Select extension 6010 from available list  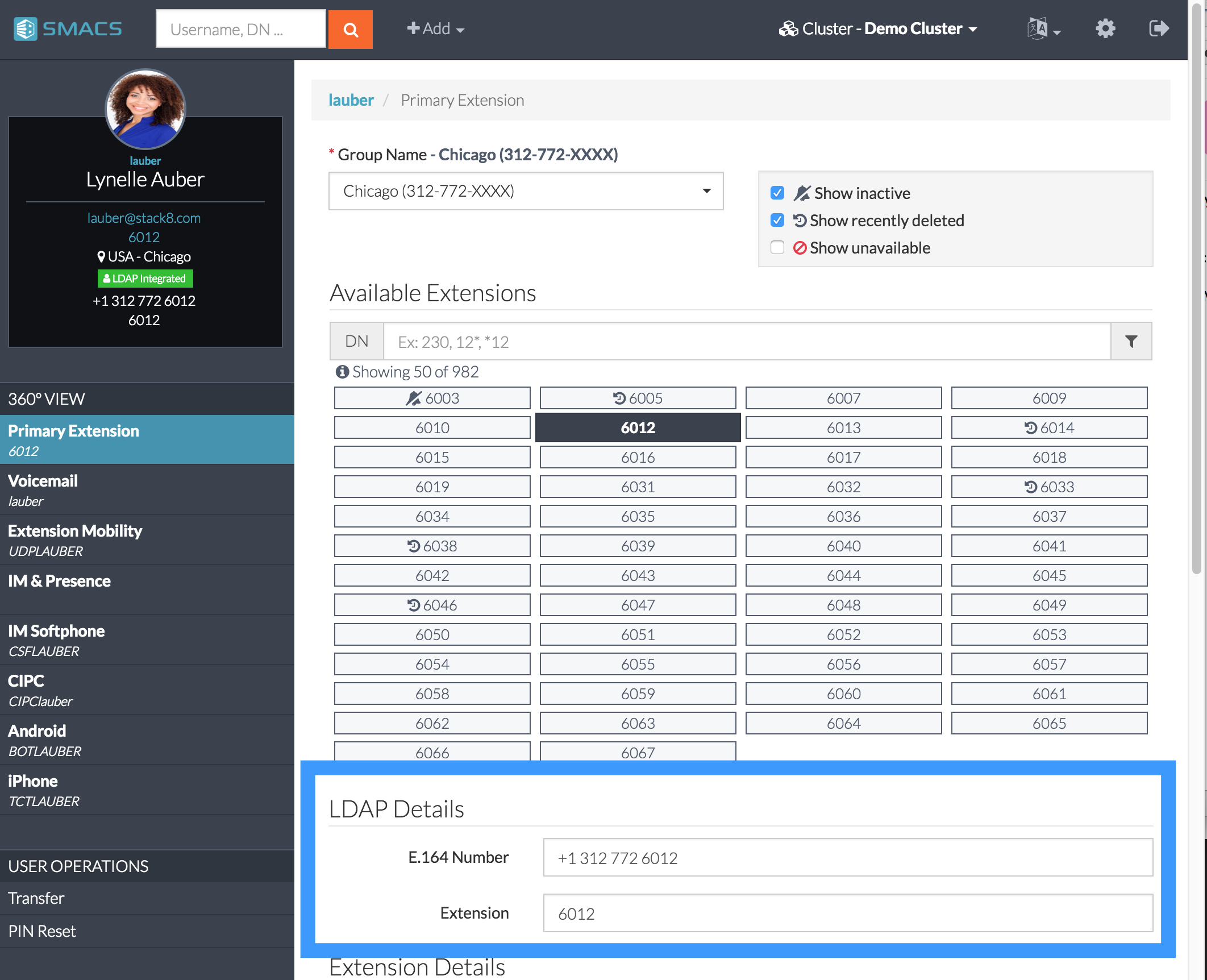[431, 428]
